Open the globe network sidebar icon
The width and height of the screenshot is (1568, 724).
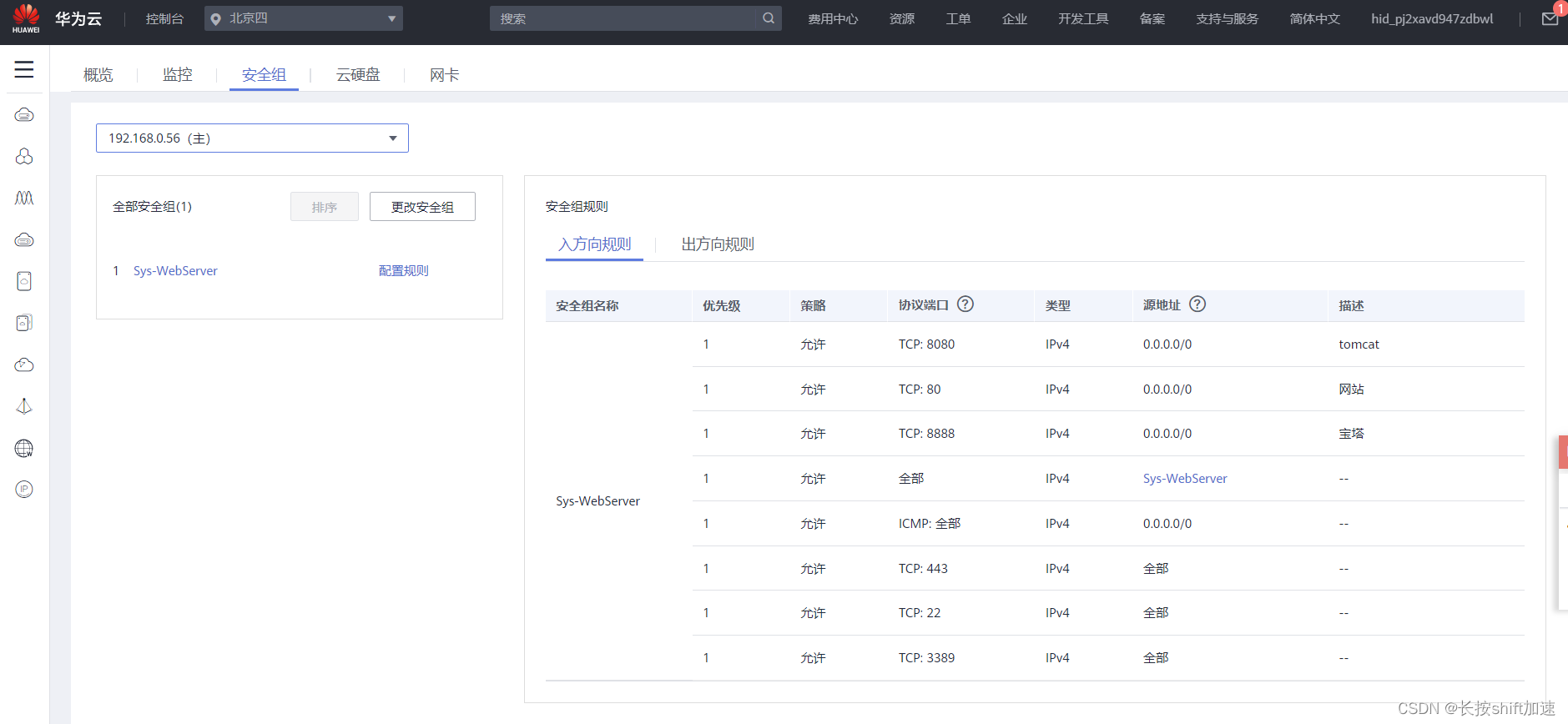pos(24,448)
